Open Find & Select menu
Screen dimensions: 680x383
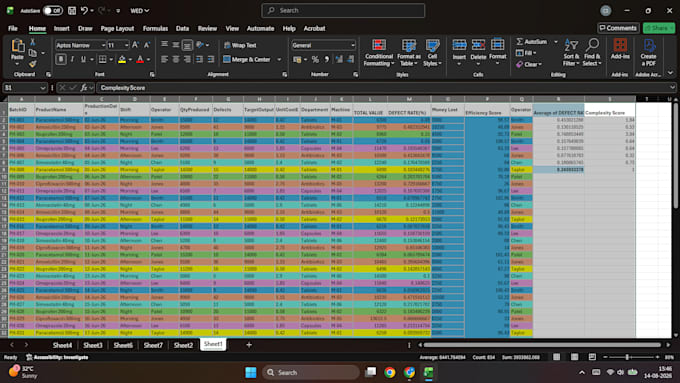click(592, 52)
